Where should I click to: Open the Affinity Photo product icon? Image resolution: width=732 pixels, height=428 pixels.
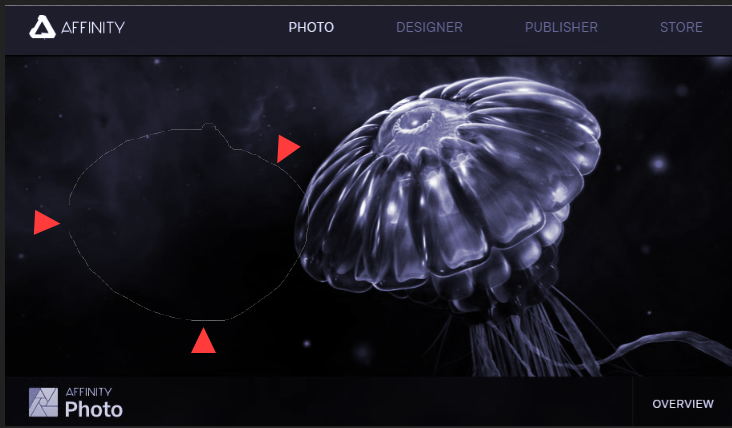coord(43,402)
